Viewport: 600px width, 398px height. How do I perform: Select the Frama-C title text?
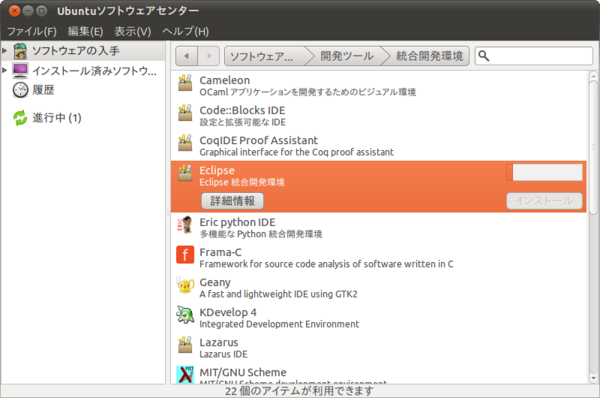(x=220, y=253)
